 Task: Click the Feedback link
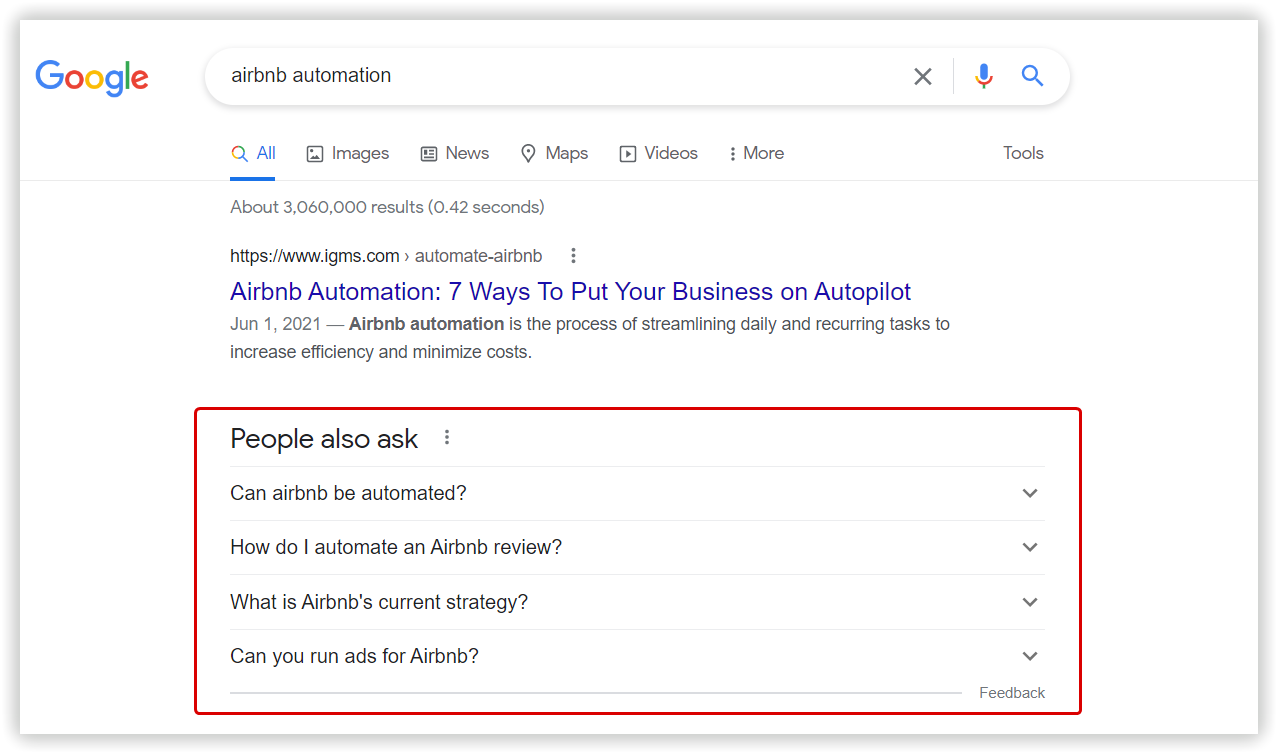pyautogui.click(x=1012, y=693)
